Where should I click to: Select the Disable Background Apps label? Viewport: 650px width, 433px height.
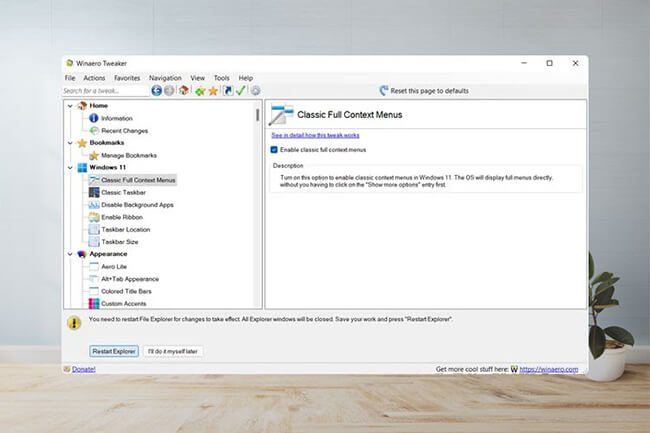[137, 205]
